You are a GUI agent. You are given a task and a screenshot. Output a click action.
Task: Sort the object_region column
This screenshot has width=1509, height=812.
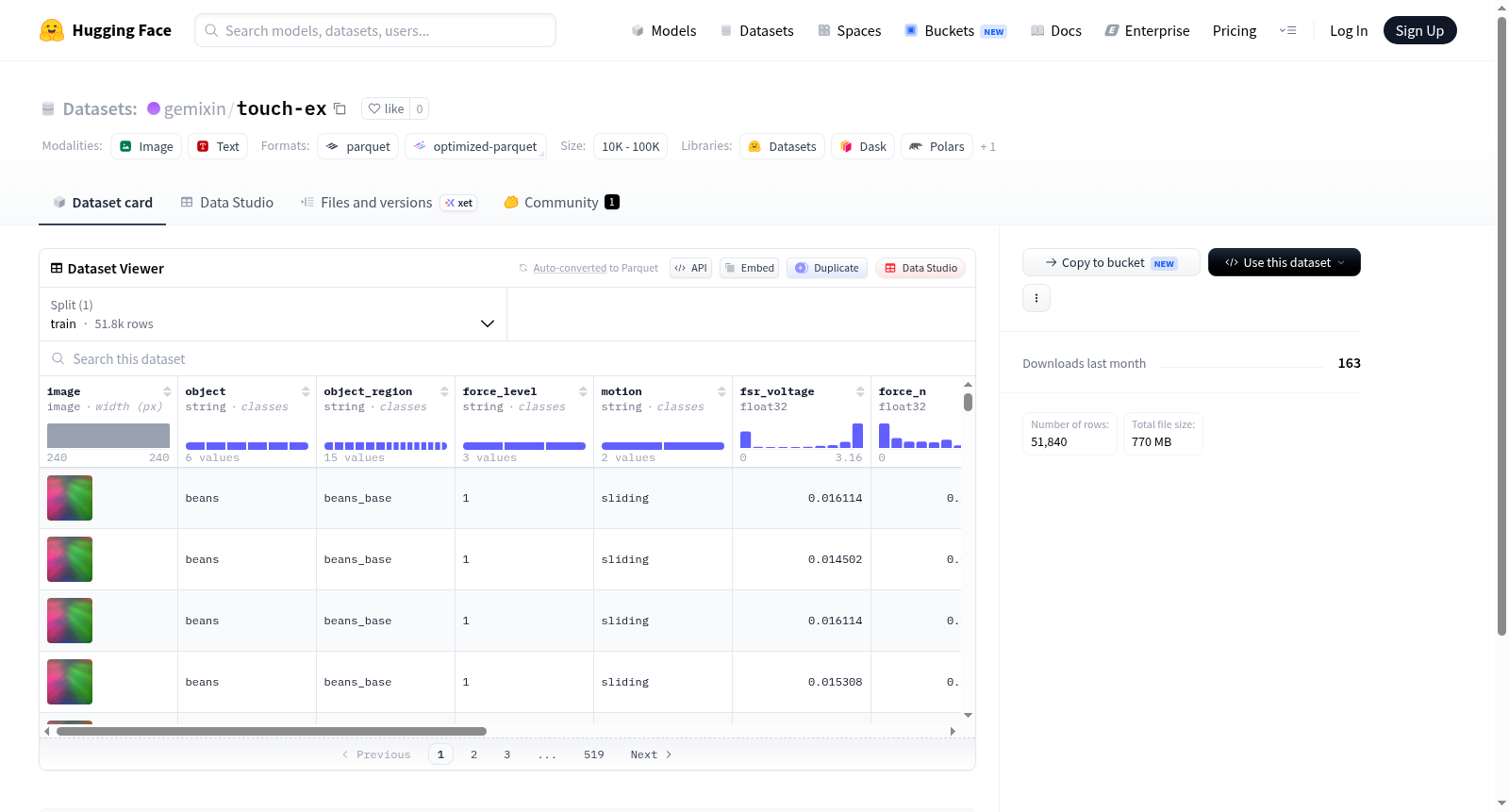pos(444,391)
